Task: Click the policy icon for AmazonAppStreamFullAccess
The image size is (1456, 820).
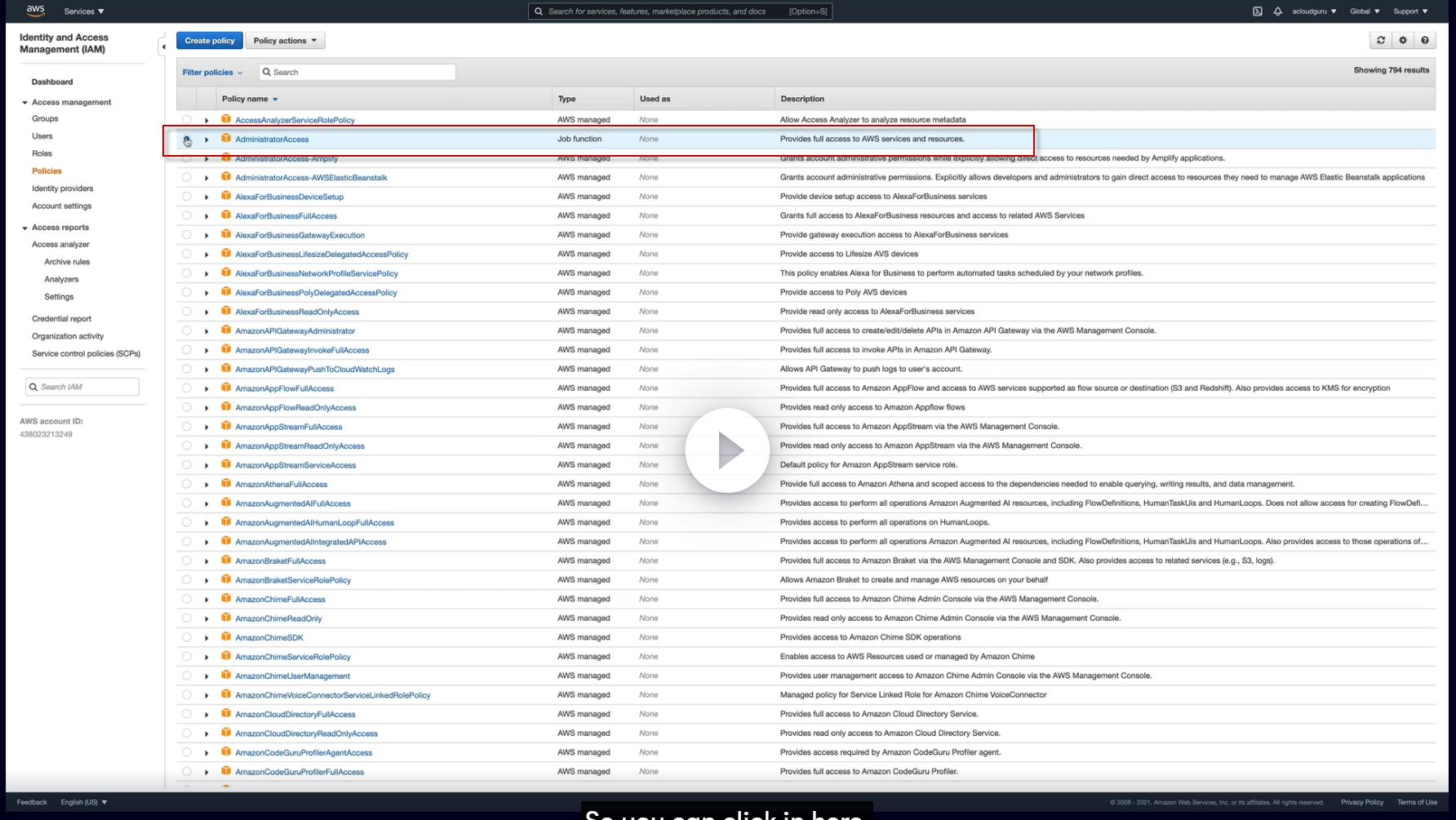Action: 226,426
